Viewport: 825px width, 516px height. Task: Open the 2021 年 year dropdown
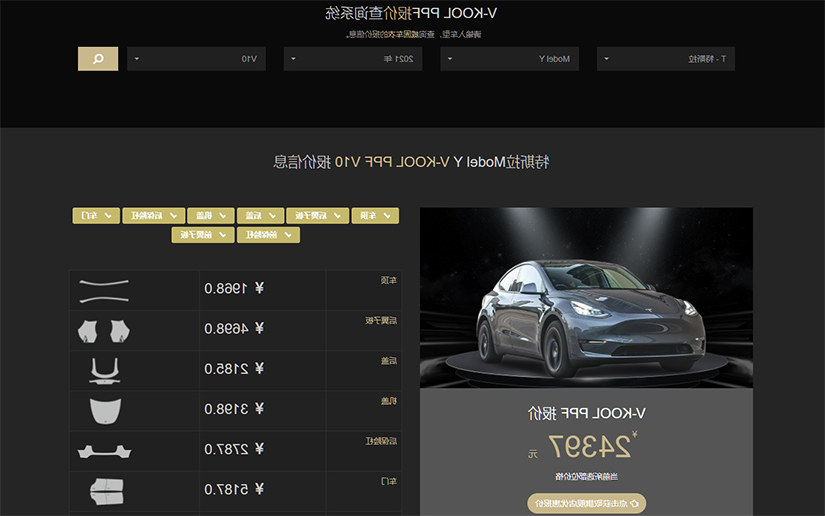click(353, 59)
